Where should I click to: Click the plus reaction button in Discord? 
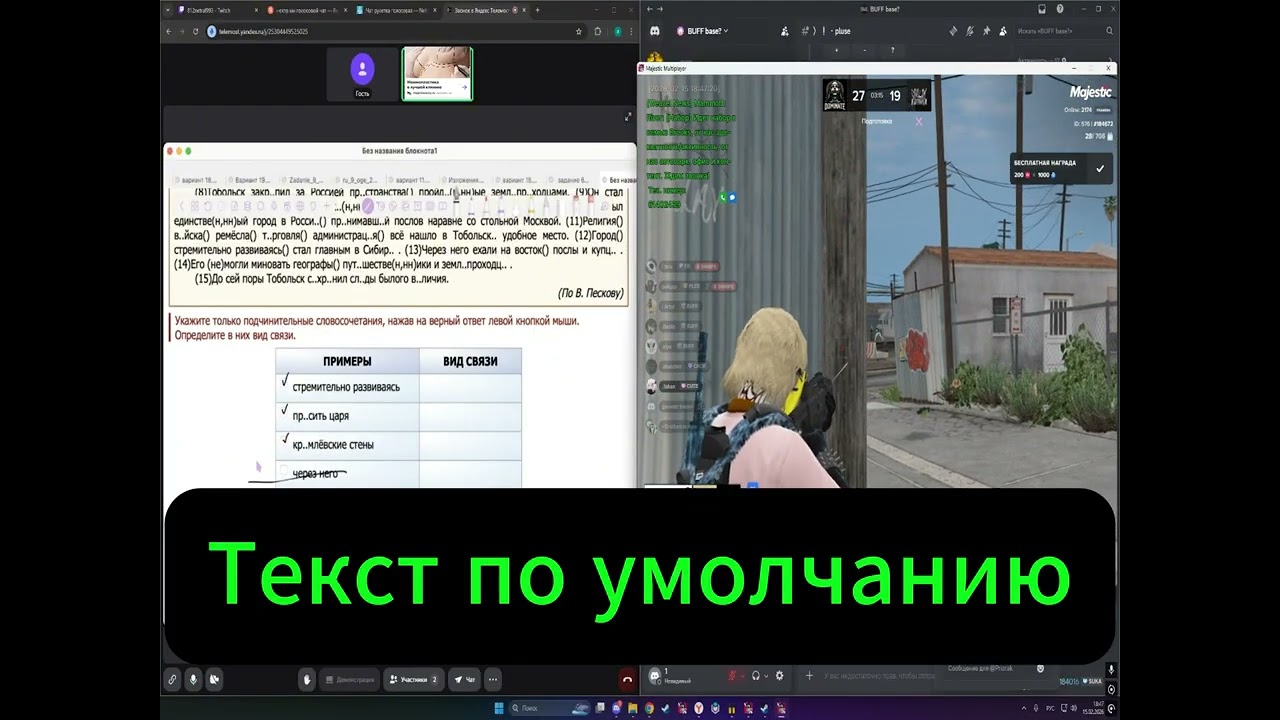tap(836, 50)
